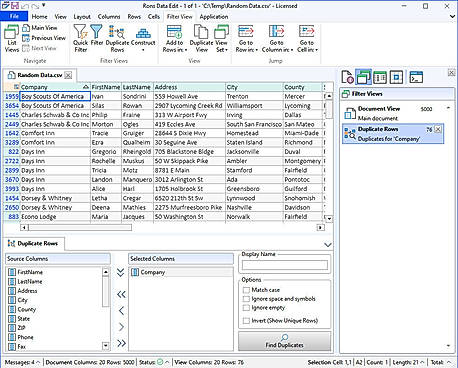Click Source Columns scroll down arrow

106,345
